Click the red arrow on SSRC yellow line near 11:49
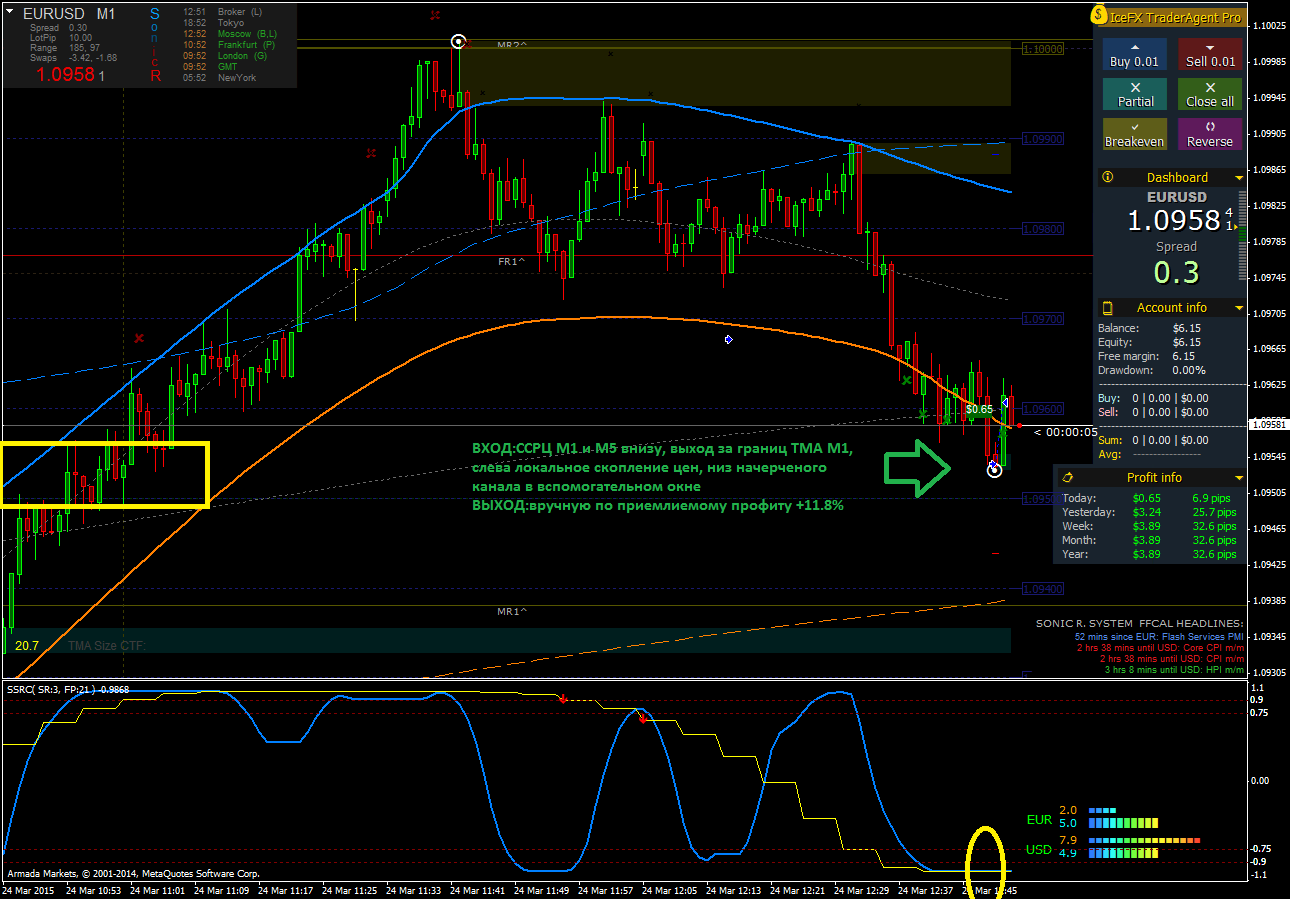The width and height of the screenshot is (1290, 899). coord(563,699)
